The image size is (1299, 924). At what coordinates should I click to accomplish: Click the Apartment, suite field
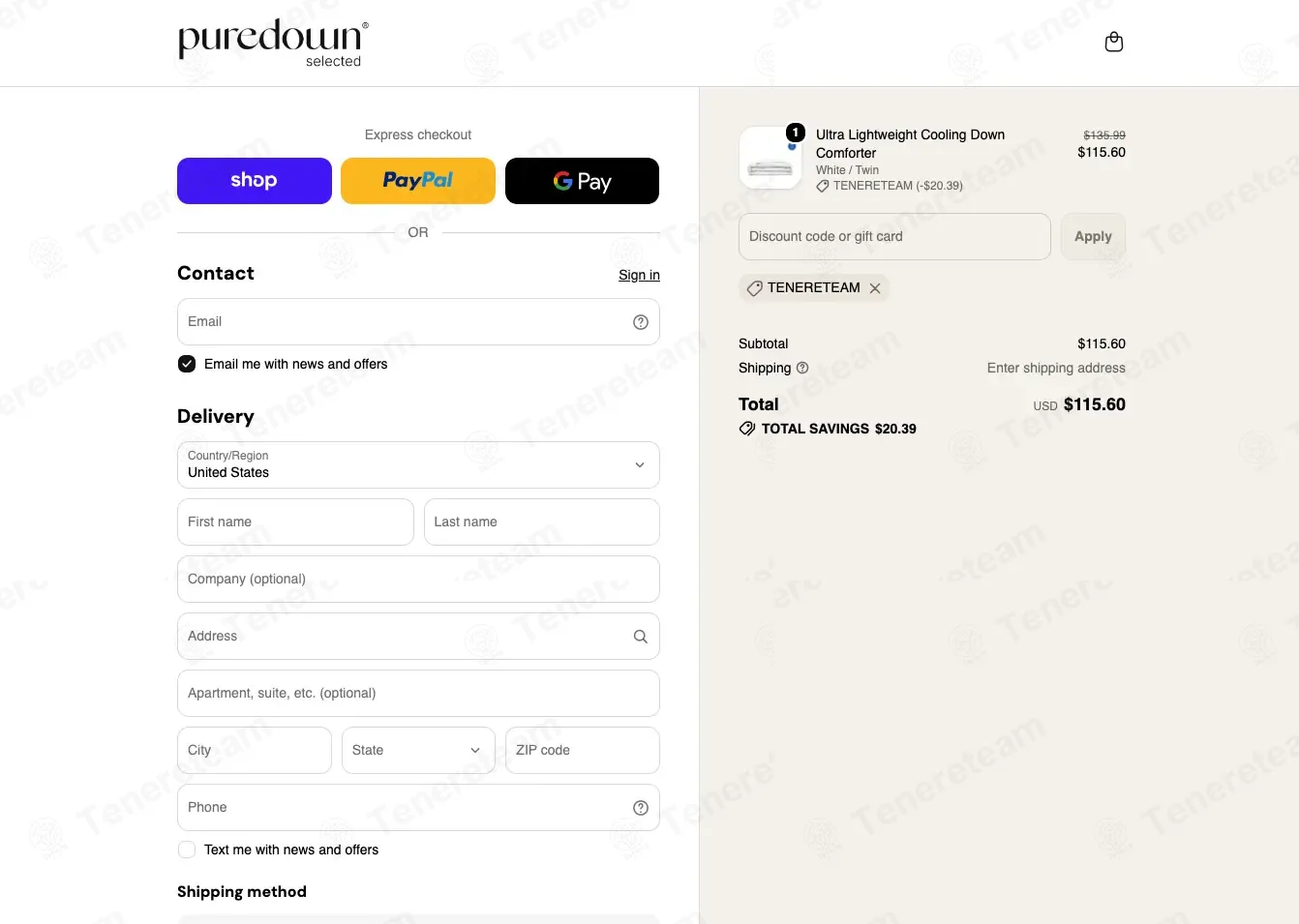(x=418, y=694)
